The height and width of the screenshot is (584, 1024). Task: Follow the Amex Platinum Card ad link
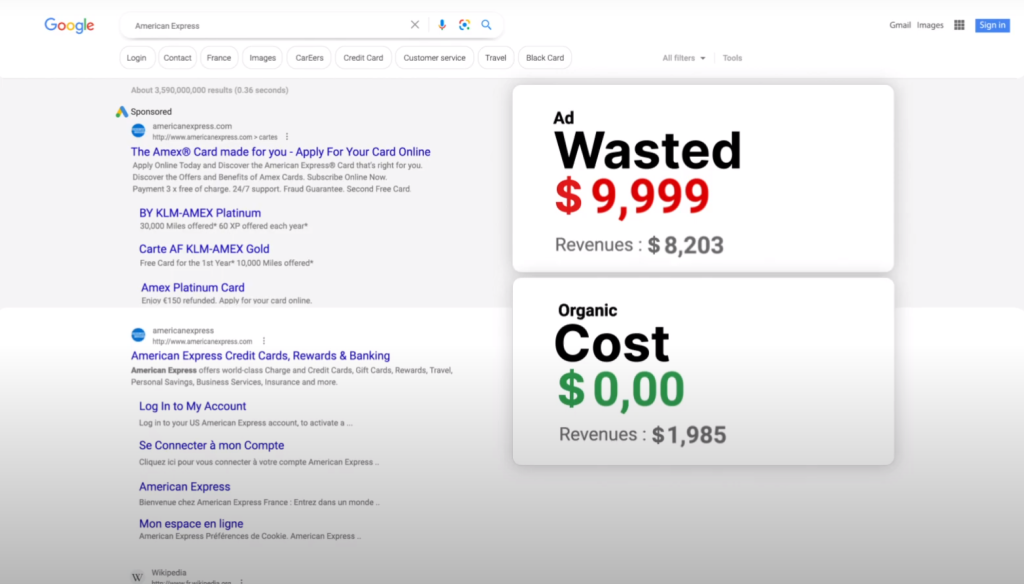(192, 287)
